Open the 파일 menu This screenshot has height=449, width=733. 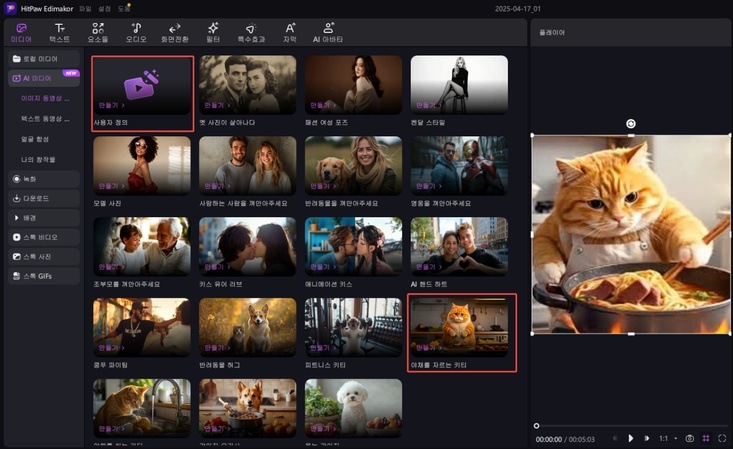pyautogui.click(x=85, y=9)
